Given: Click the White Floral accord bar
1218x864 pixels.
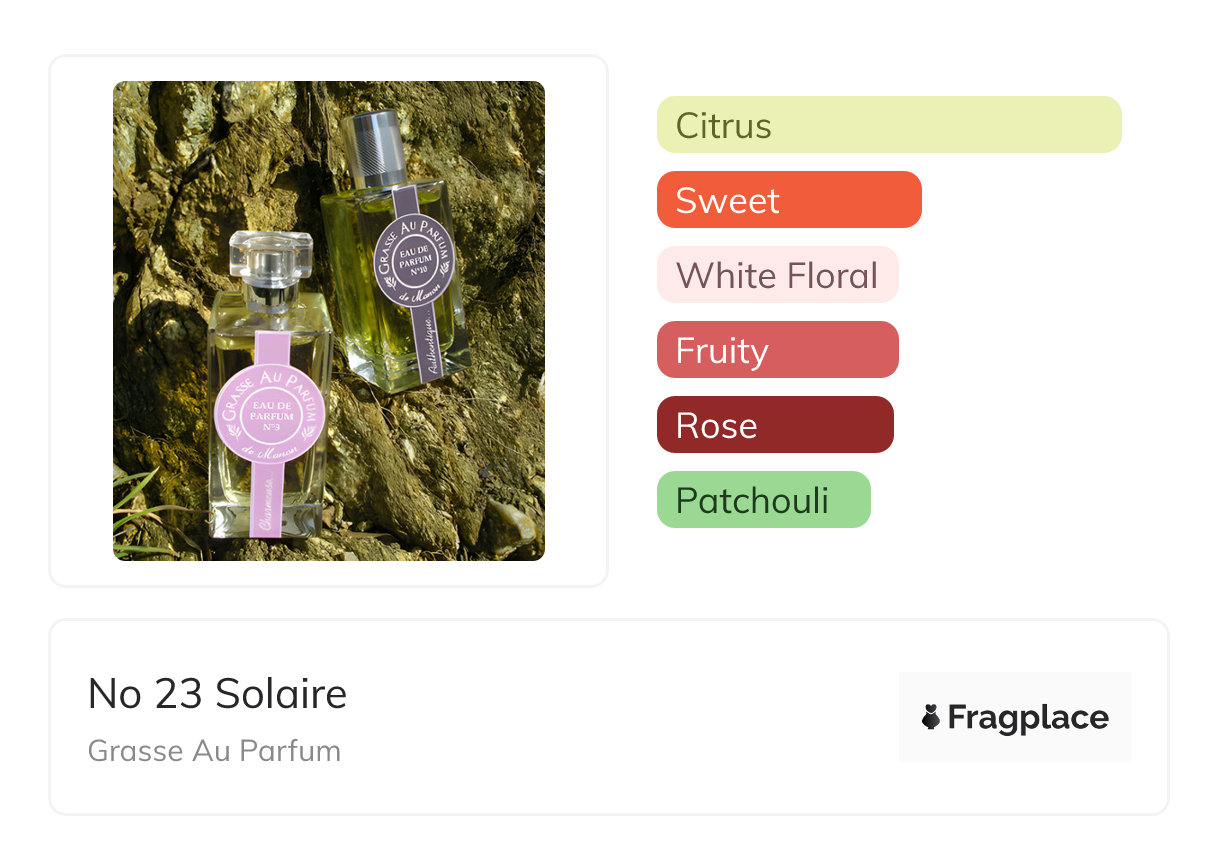Looking at the screenshot, I should (777, 275).
